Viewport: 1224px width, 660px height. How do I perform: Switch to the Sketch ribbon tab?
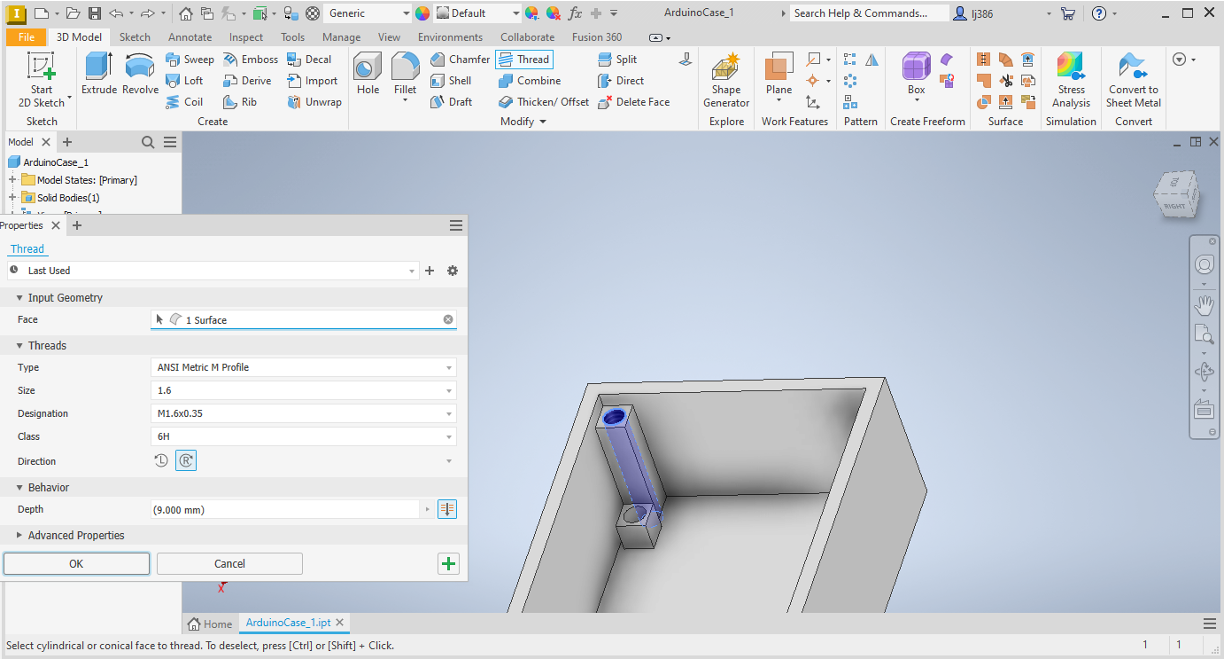pyautogui.click(x=135, y=37)
